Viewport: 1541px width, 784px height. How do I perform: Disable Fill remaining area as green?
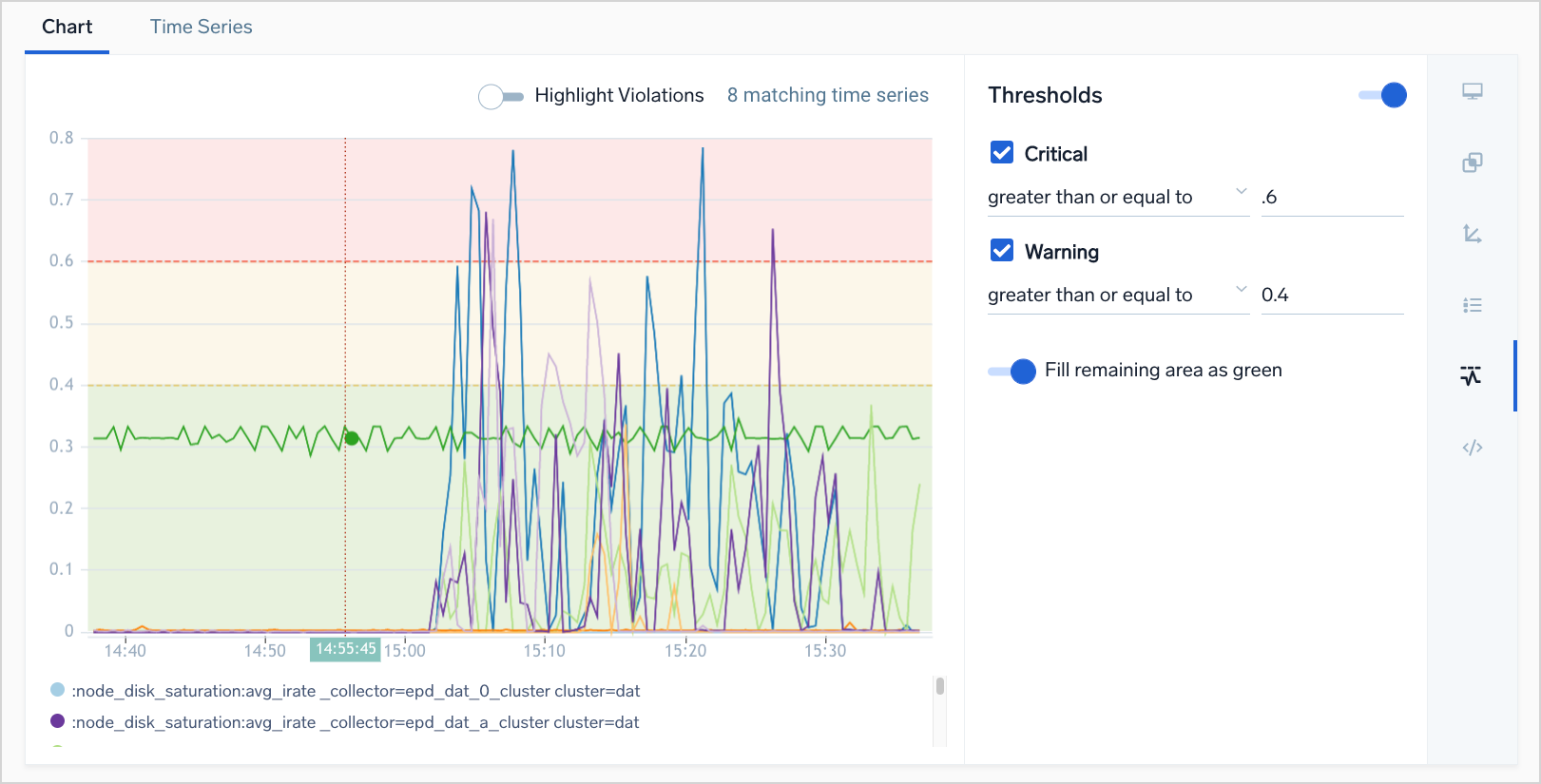coord(1012,371)
